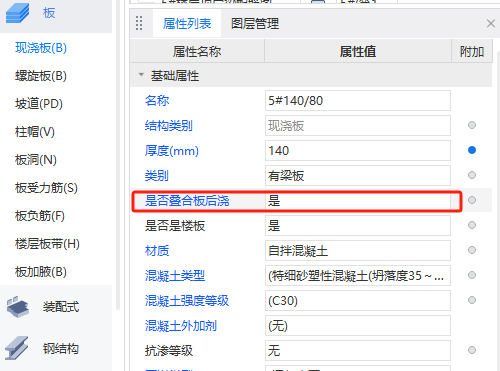This screenshot has width=500, height=371.
Task: Click the 厚度(mm) property label
Action: tap(172, 151)
